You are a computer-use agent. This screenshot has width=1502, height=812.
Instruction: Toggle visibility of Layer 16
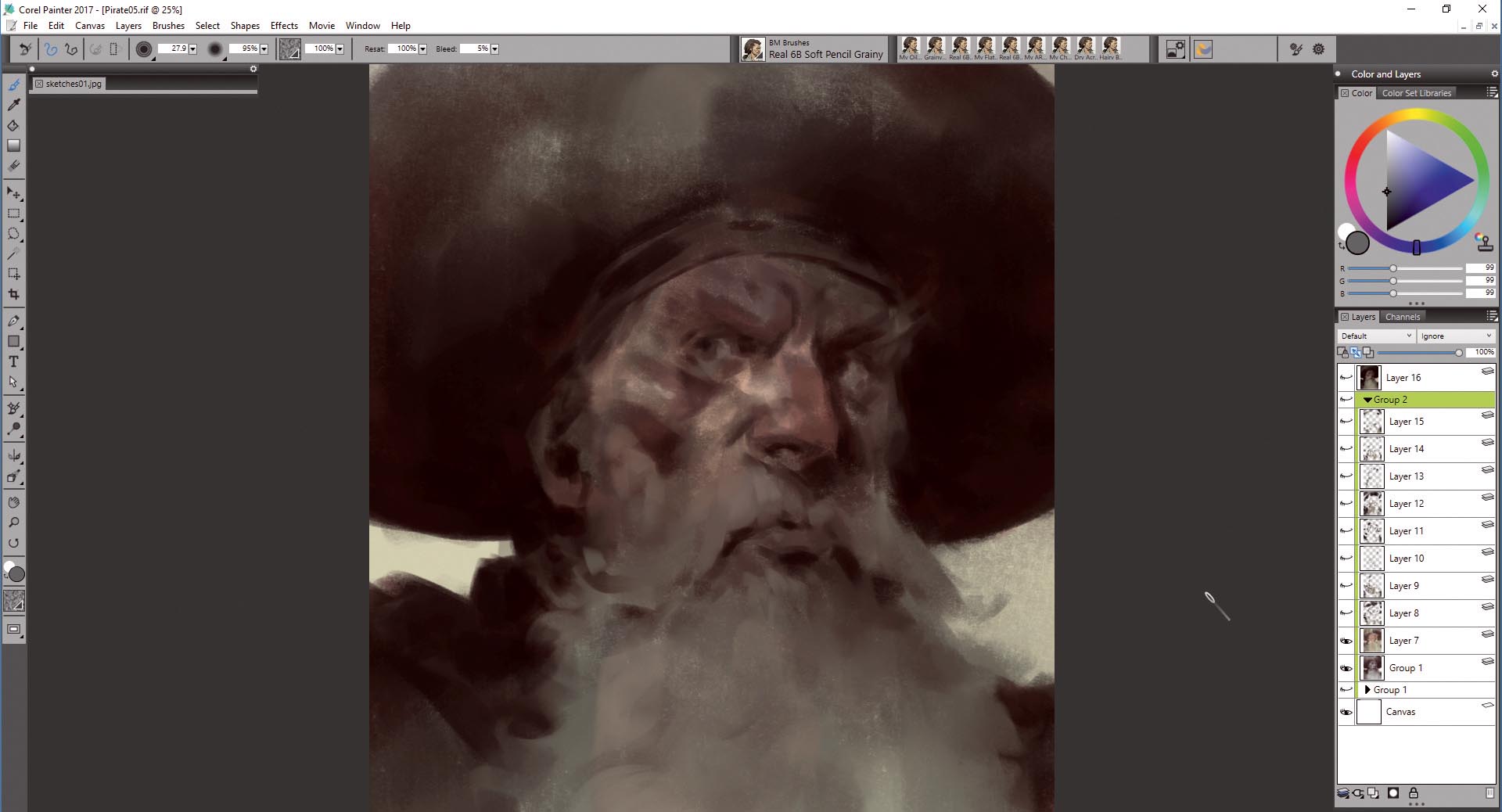(x=1346, y=378)
